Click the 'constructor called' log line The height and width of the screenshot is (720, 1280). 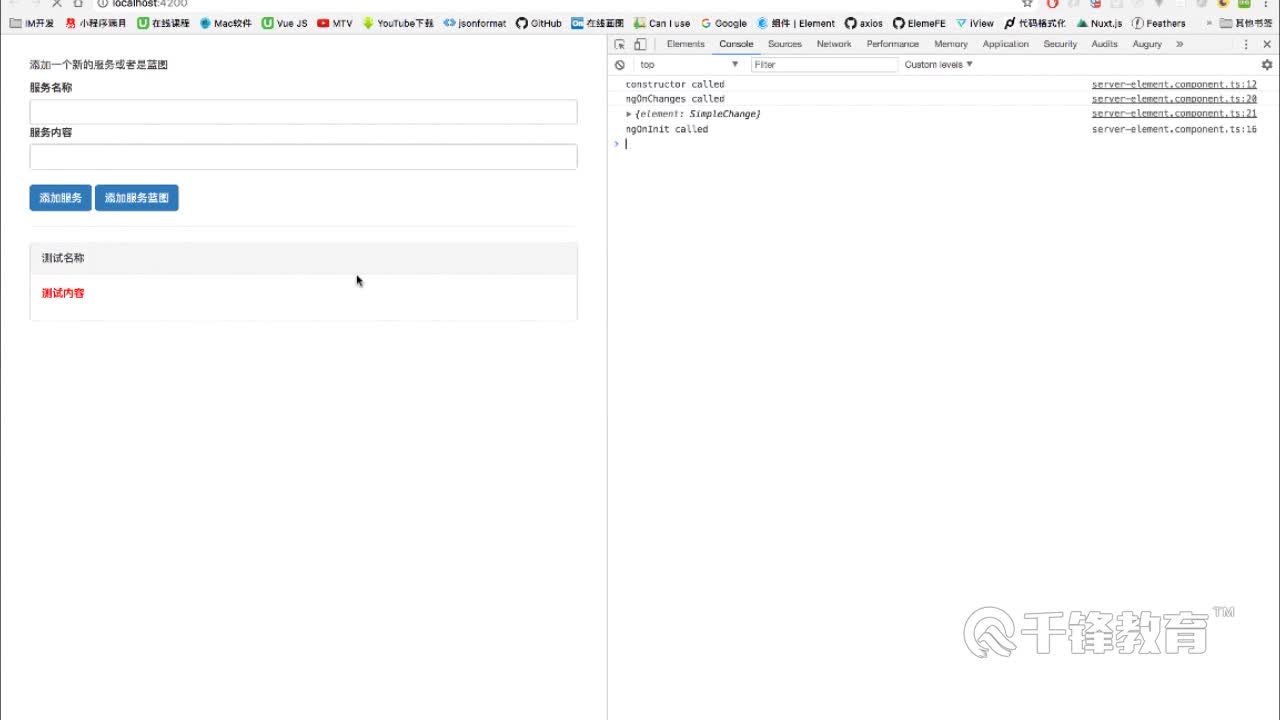(x=675, y=84)
